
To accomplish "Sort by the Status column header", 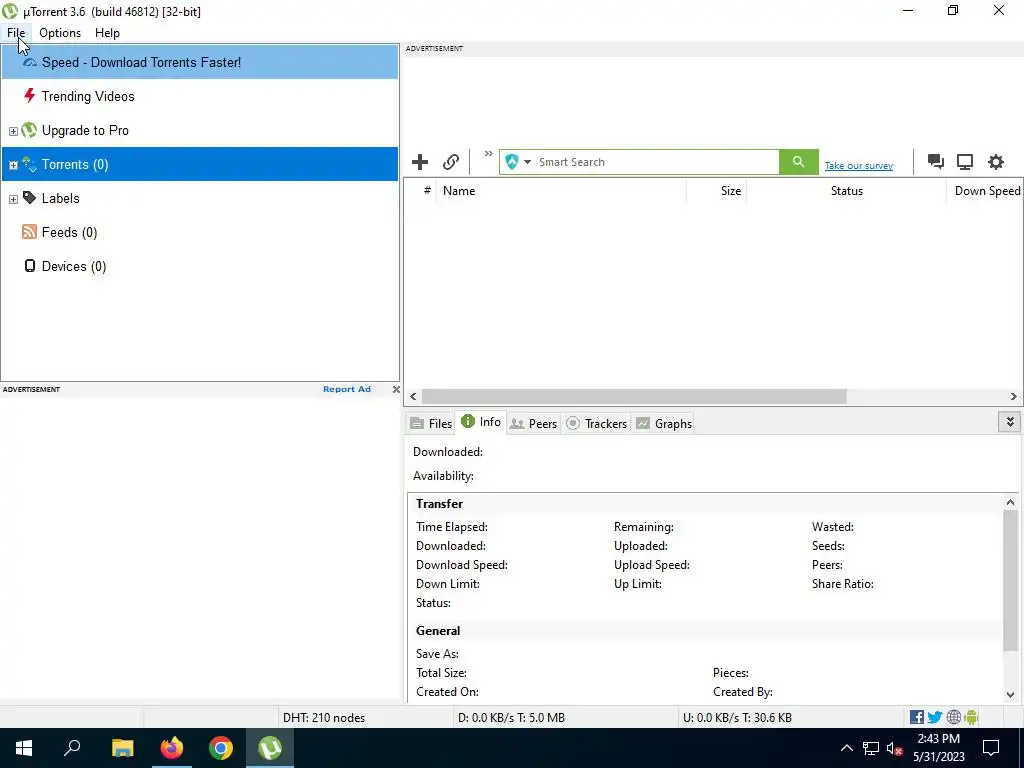I will [846, 191].
